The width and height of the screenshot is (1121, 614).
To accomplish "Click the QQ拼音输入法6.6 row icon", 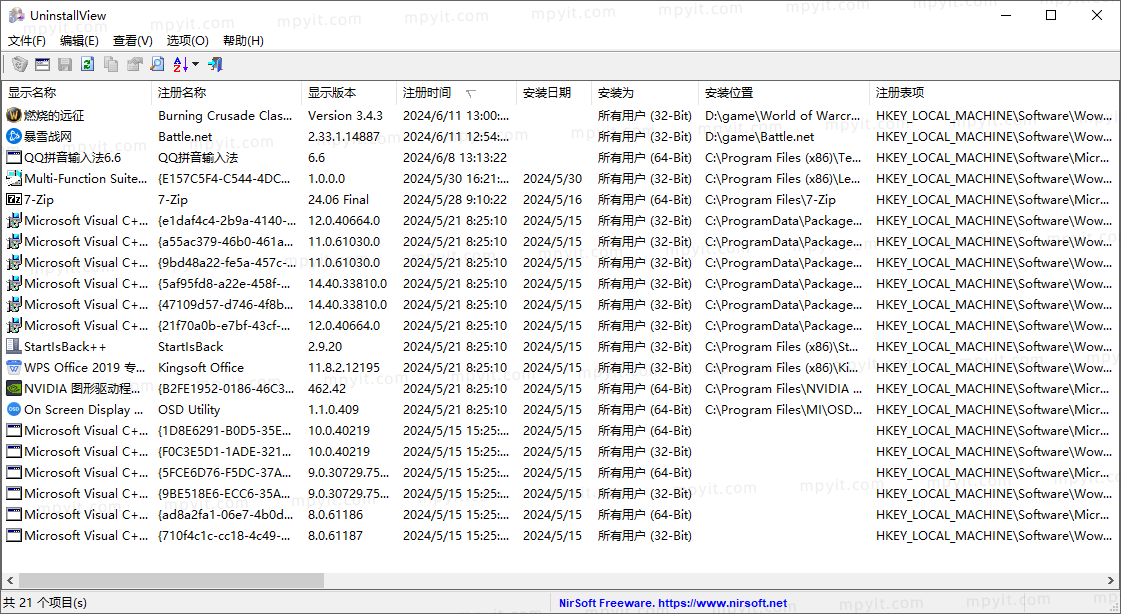I will click(14, 157).
